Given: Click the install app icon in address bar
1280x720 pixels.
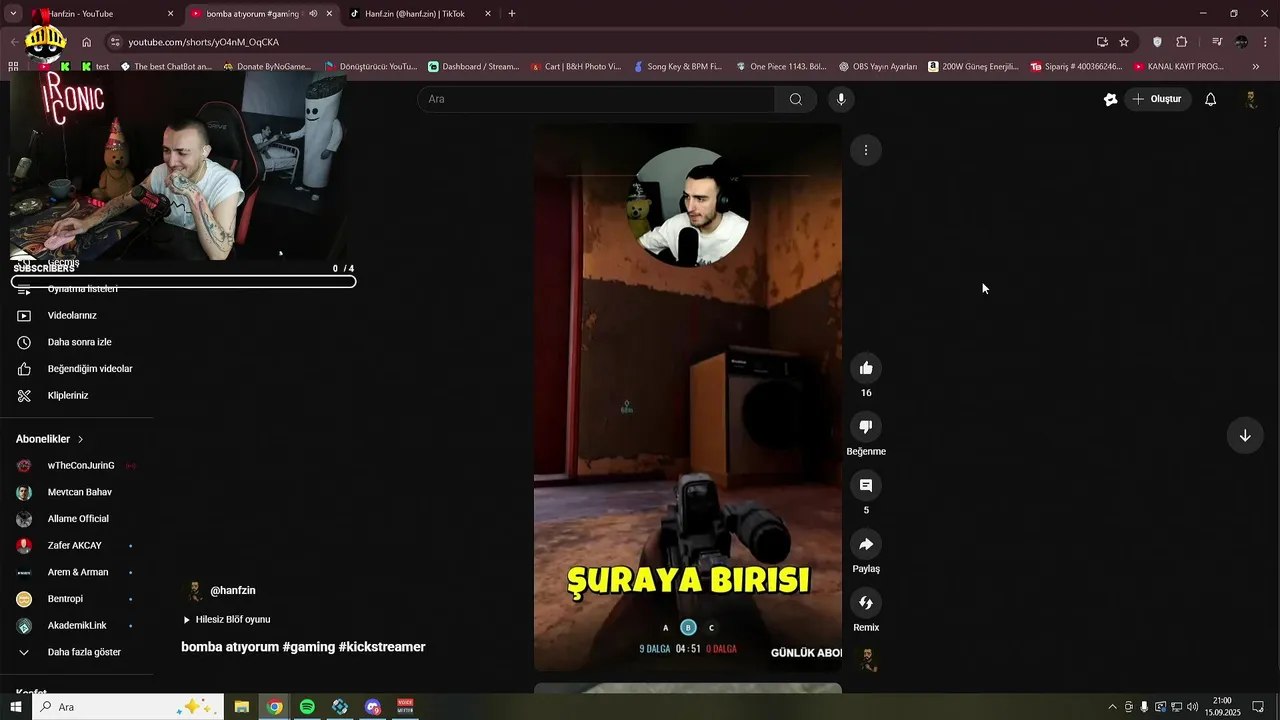Looking at the screenshot, I should tap(1102, 42).
